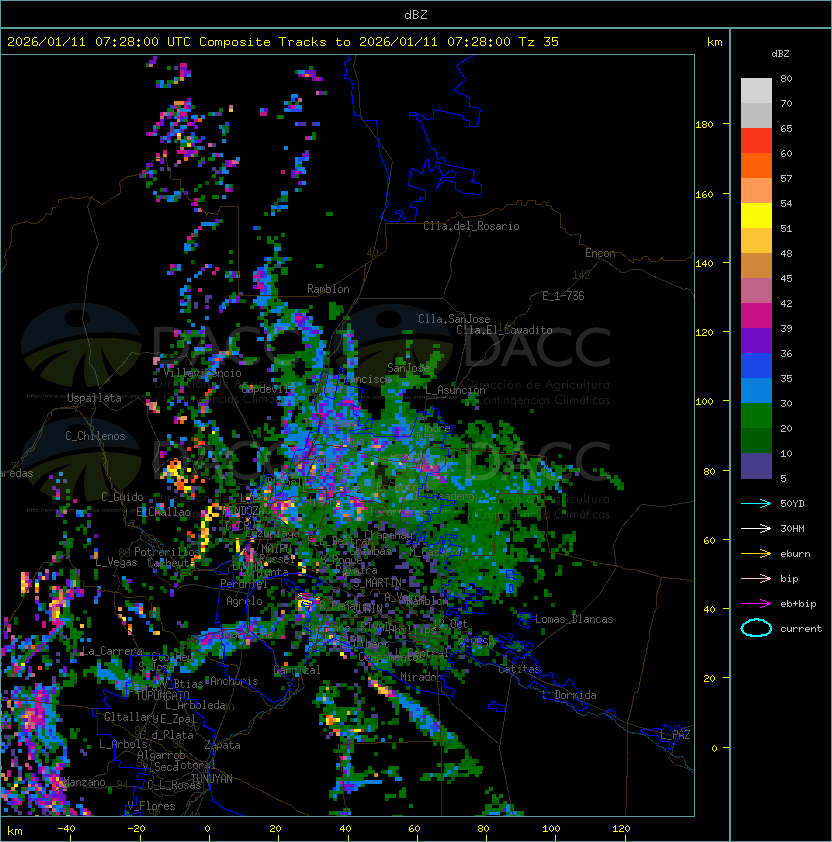Screen dimensions: 832x842
Task: Click the 'Villavicencio' map label
Action: [202, 373]
